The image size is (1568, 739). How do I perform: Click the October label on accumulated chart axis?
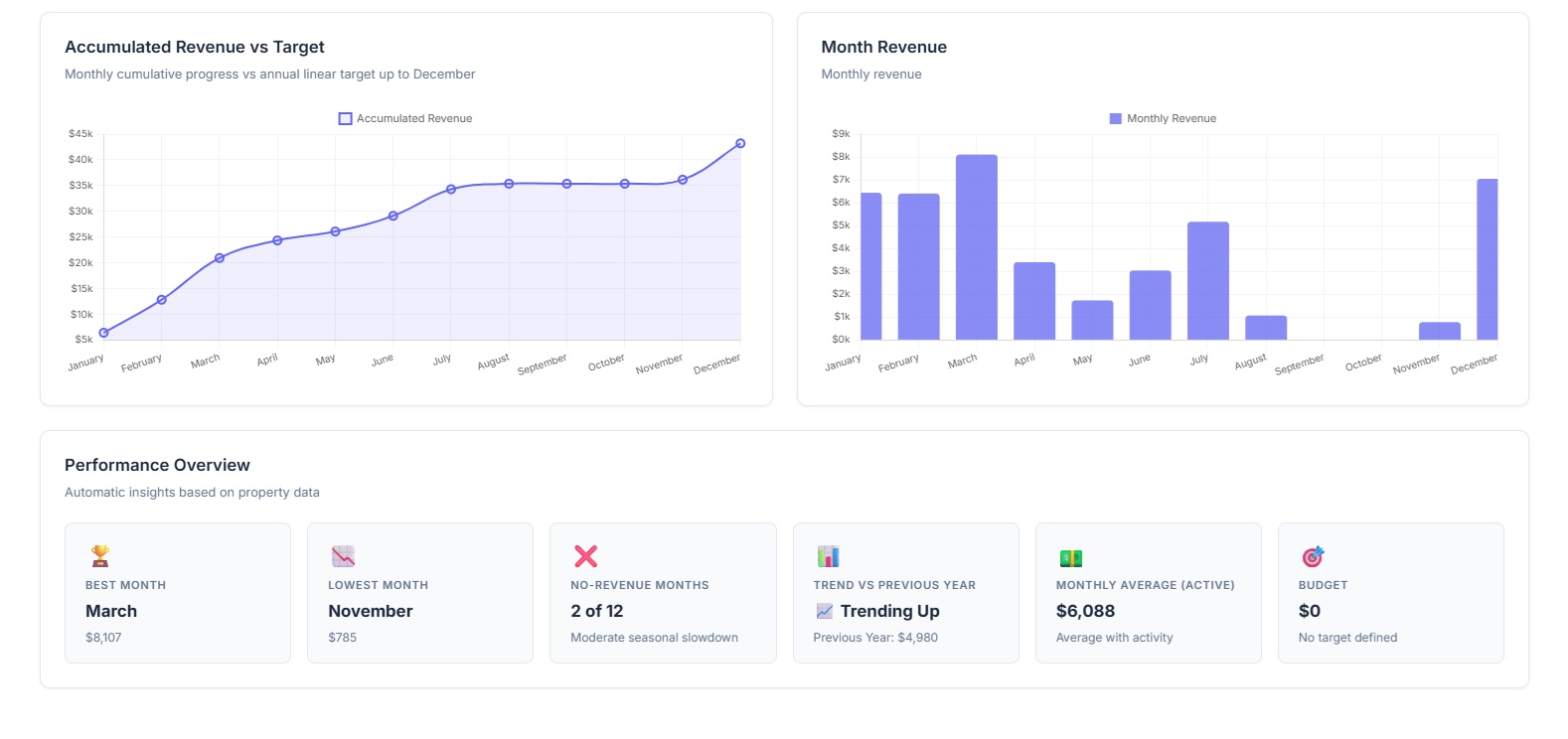point(606,363)
